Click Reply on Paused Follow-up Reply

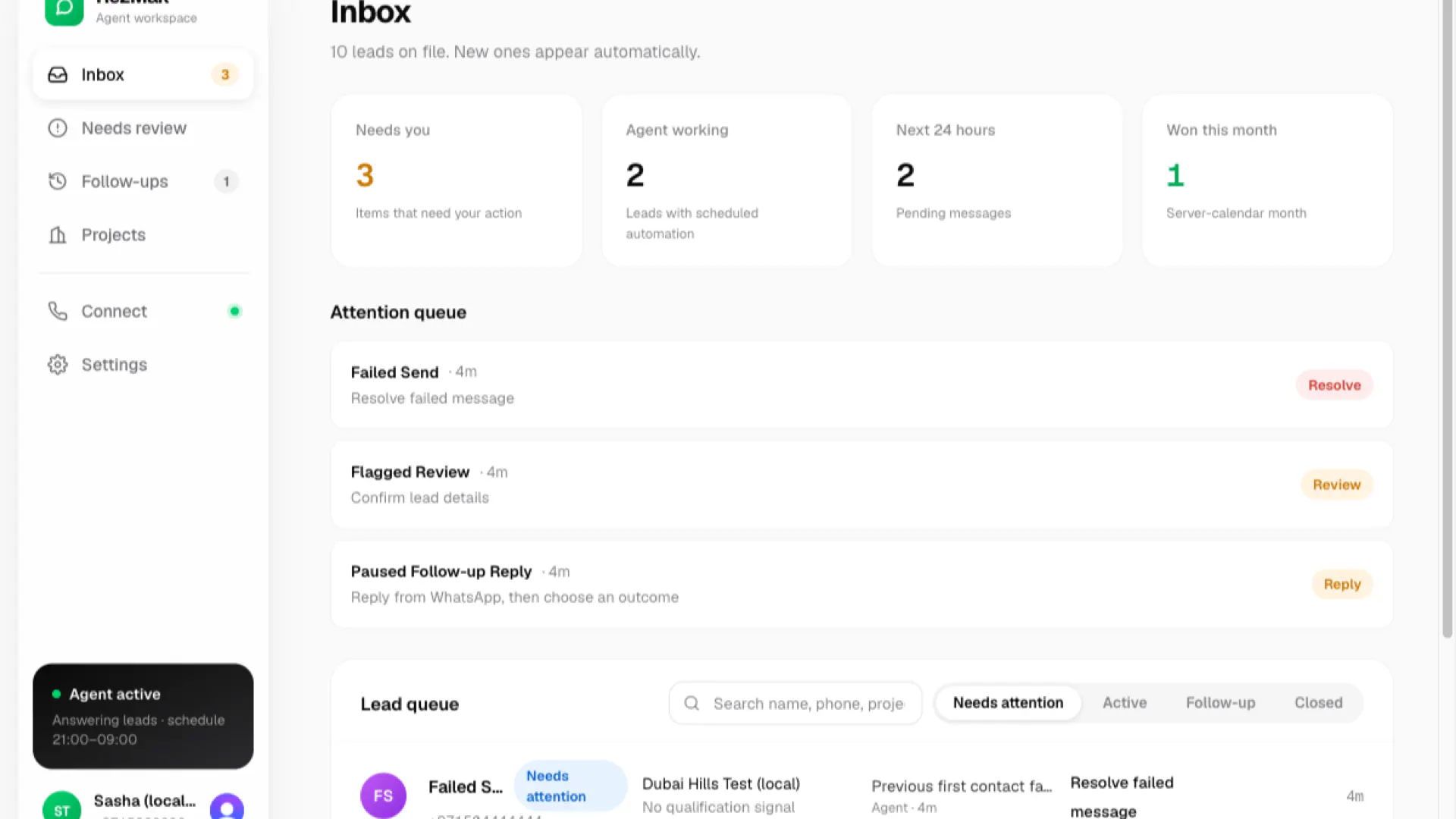[x=1341, y=584]
